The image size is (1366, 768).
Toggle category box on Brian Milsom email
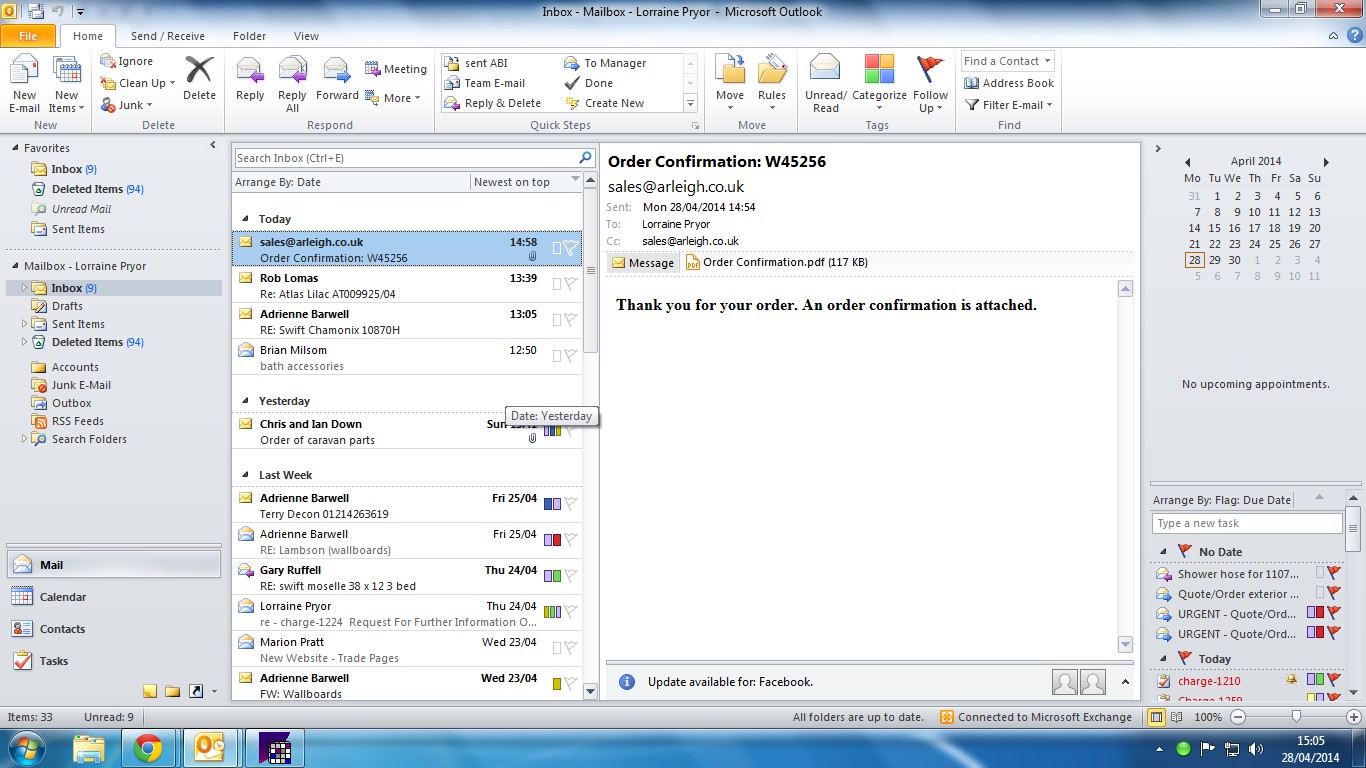coord(557,356)
